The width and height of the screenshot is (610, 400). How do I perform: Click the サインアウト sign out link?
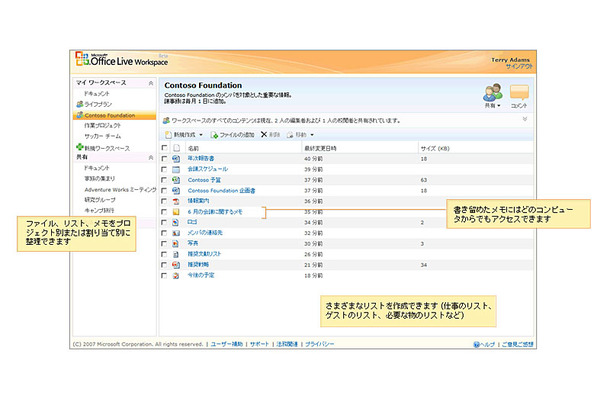click(519, 67)
